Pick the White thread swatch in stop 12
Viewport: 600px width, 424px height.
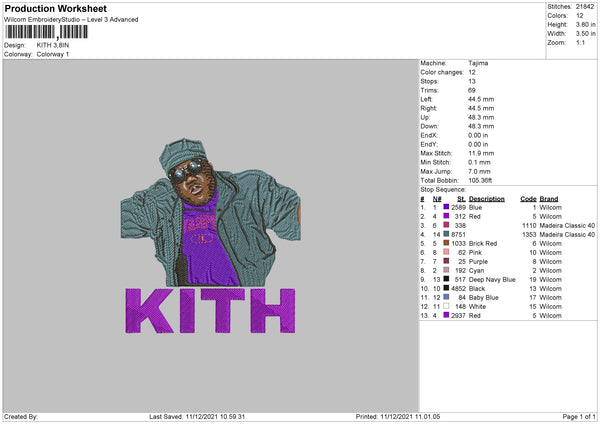click(x=446, y=306)
